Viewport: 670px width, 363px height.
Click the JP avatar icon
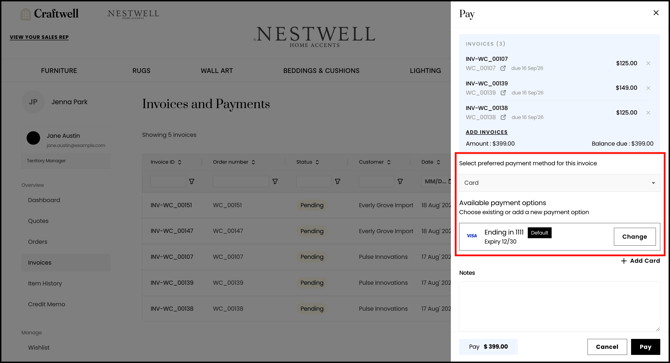33,102
